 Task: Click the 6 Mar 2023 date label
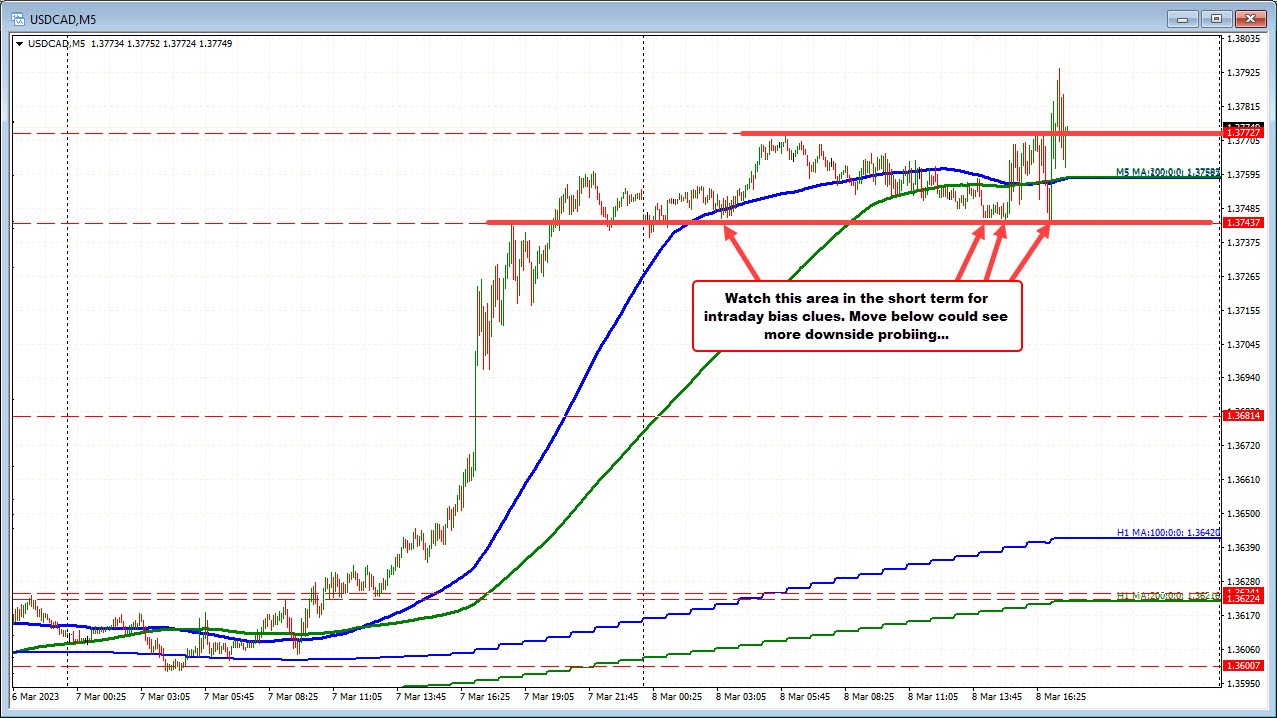tap(36, 695)
